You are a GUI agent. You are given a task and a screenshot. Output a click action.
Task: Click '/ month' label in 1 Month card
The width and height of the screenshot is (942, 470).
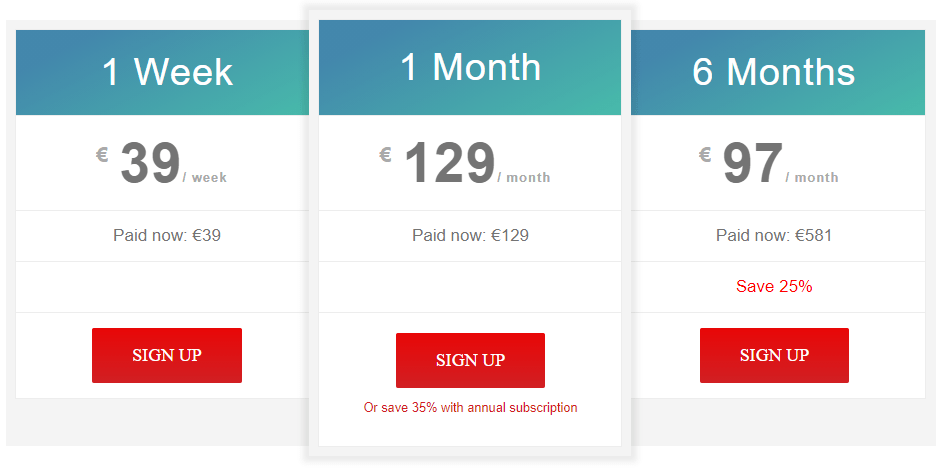click(x=524, y=177)
